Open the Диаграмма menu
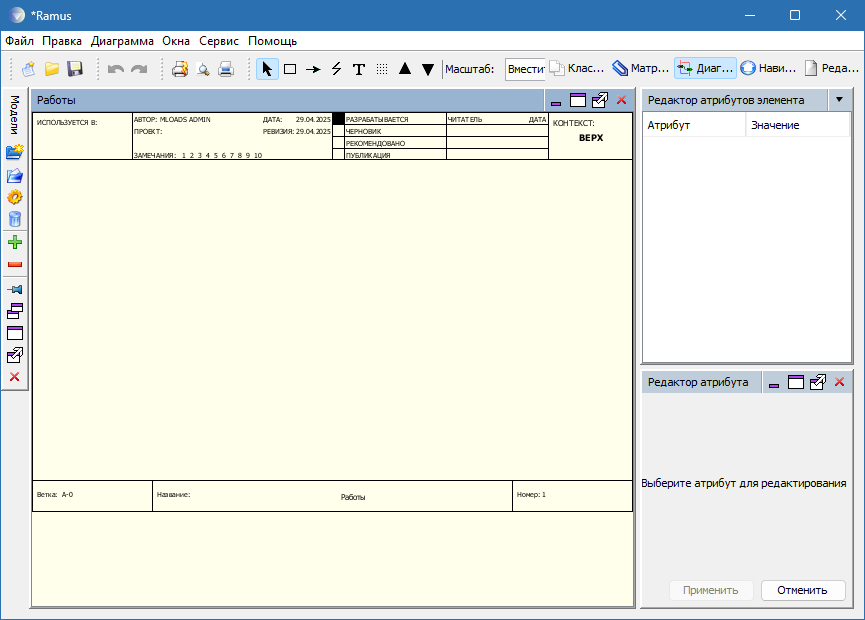The width and height of the screenshot is (865, 620). tap(122, 41)
